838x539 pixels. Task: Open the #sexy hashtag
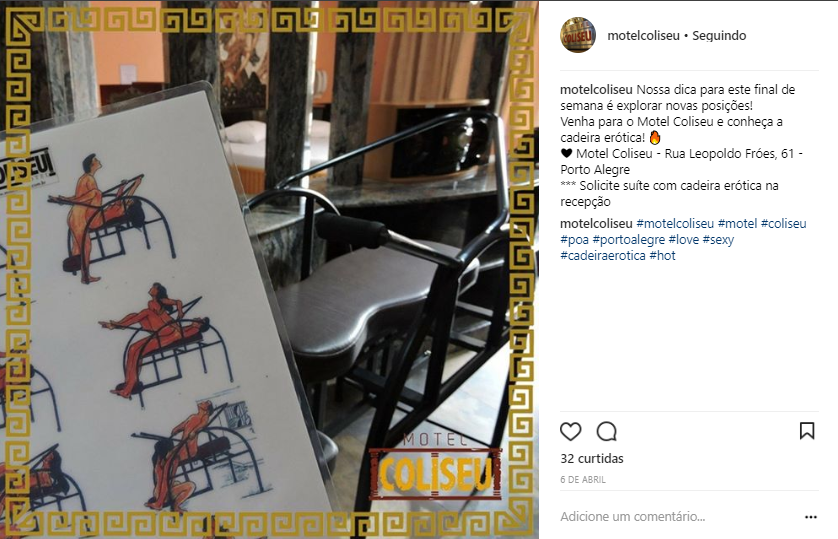(718, 239)
